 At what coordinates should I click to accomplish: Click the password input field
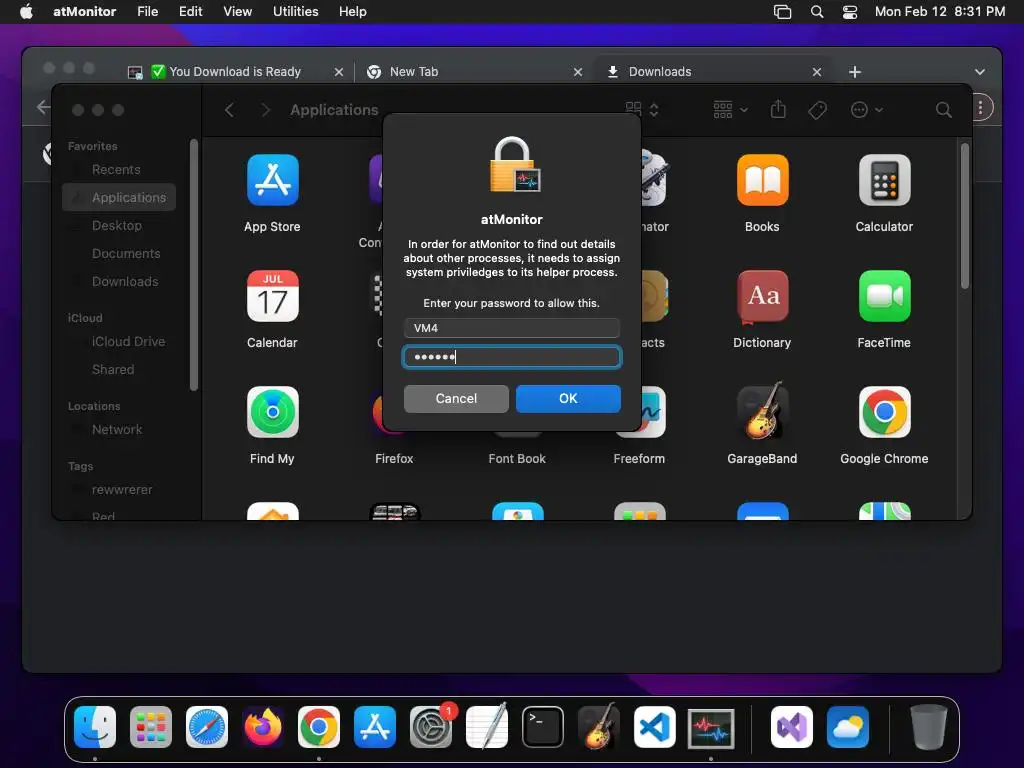point(512,357)
